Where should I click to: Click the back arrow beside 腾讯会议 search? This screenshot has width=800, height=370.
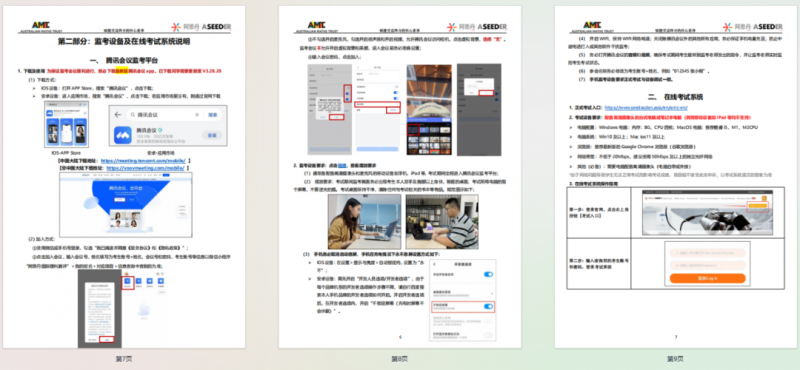click(x=118, y=115)
